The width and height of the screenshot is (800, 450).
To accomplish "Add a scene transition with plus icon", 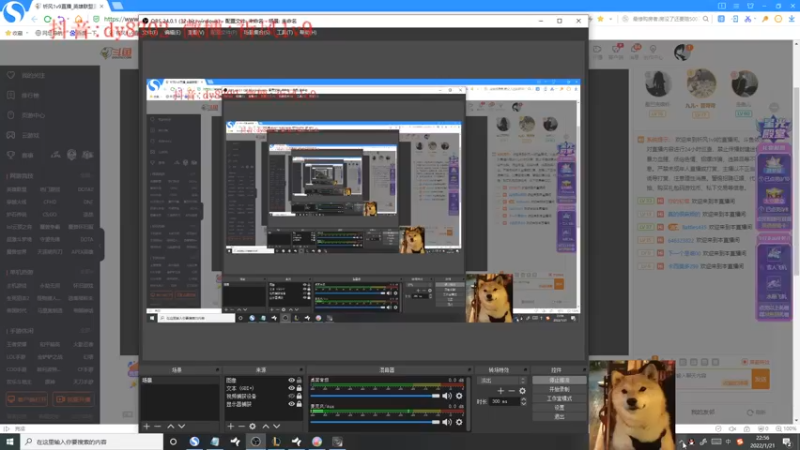I will [501, 391].
